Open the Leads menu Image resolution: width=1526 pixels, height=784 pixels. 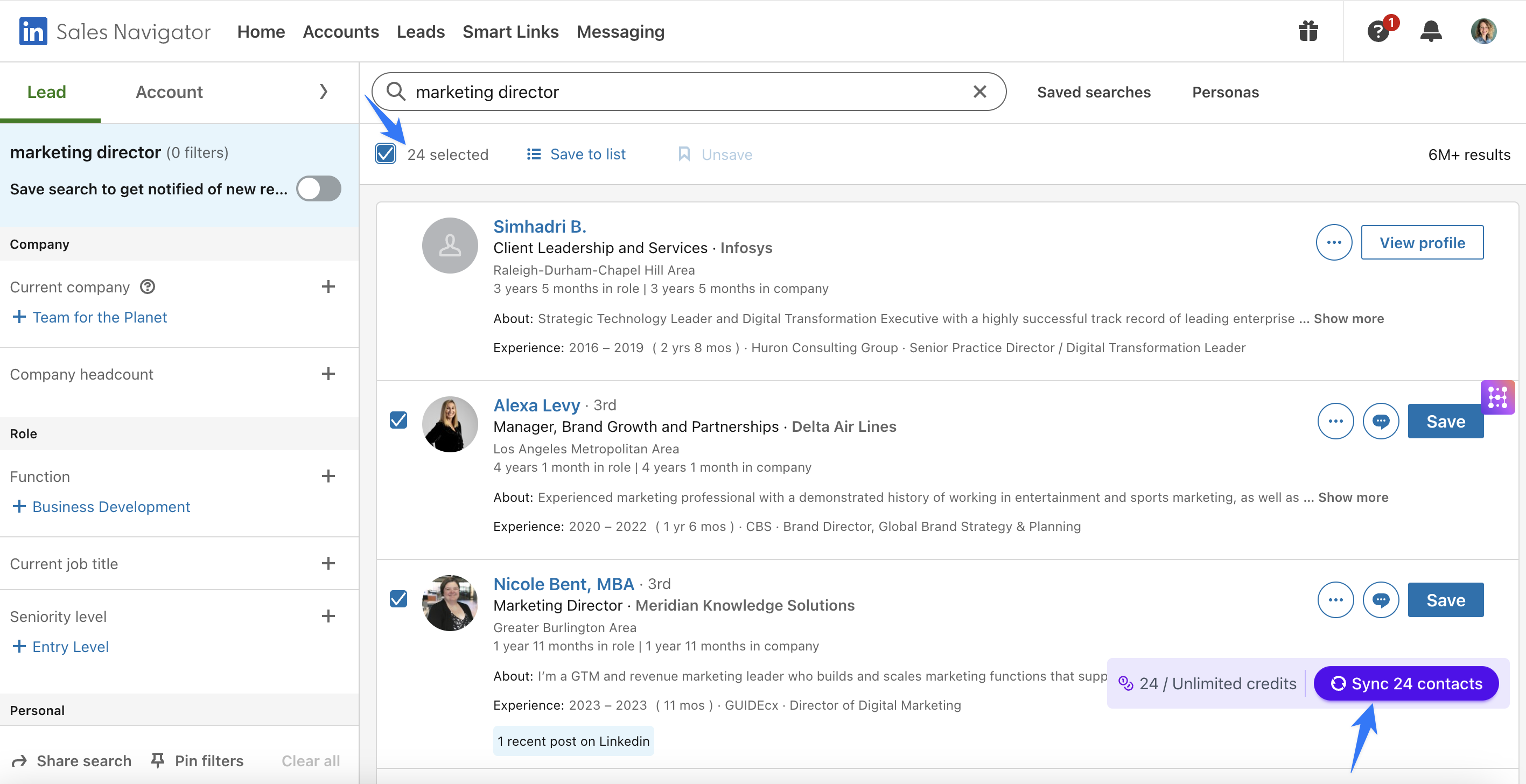(x=421, y=31)
